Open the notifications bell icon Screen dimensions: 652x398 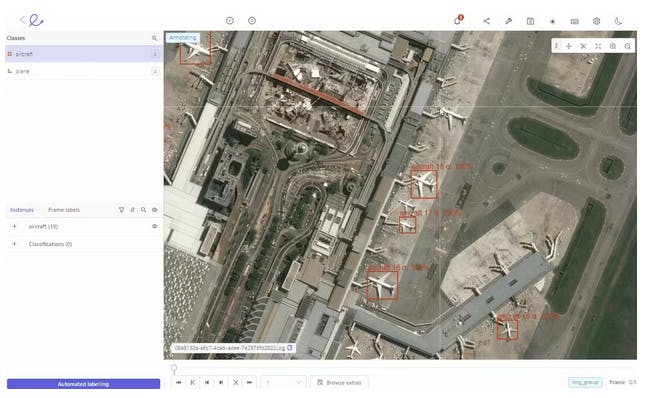coord(458,20)
